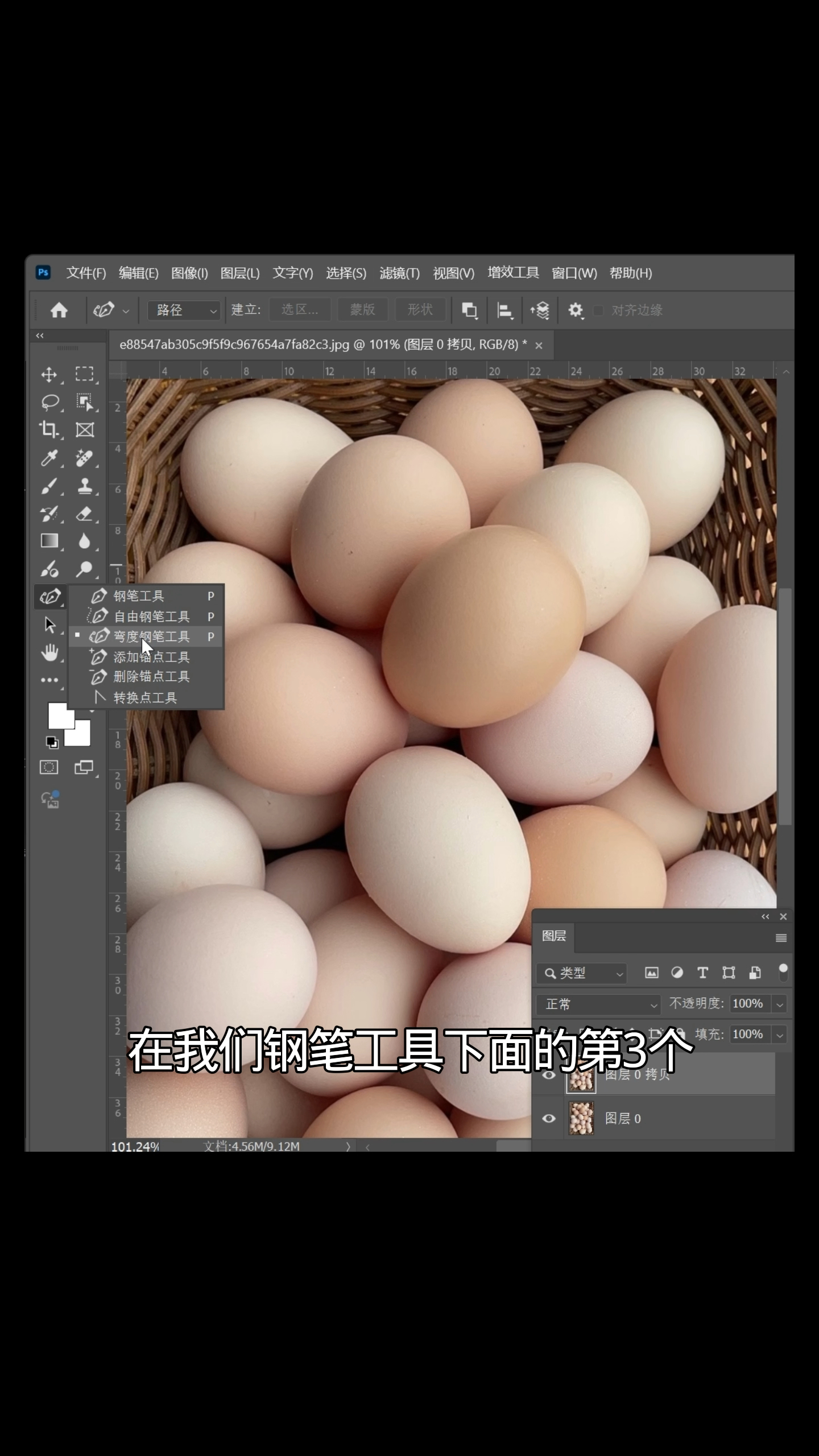Select the Eyedropper tool

click(49, 458)
